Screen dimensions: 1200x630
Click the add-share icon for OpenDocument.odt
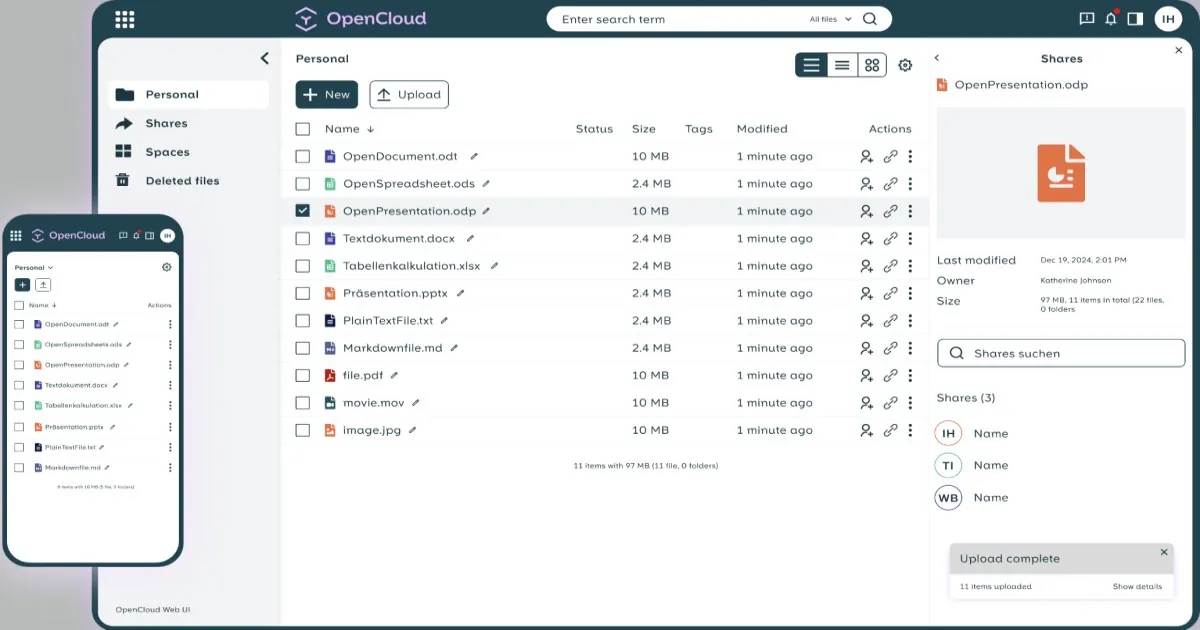pos(866,157)
